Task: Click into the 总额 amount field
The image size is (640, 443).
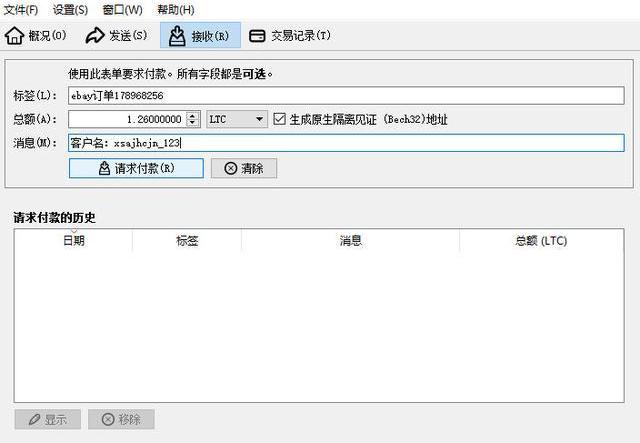Action: (127, 119)
